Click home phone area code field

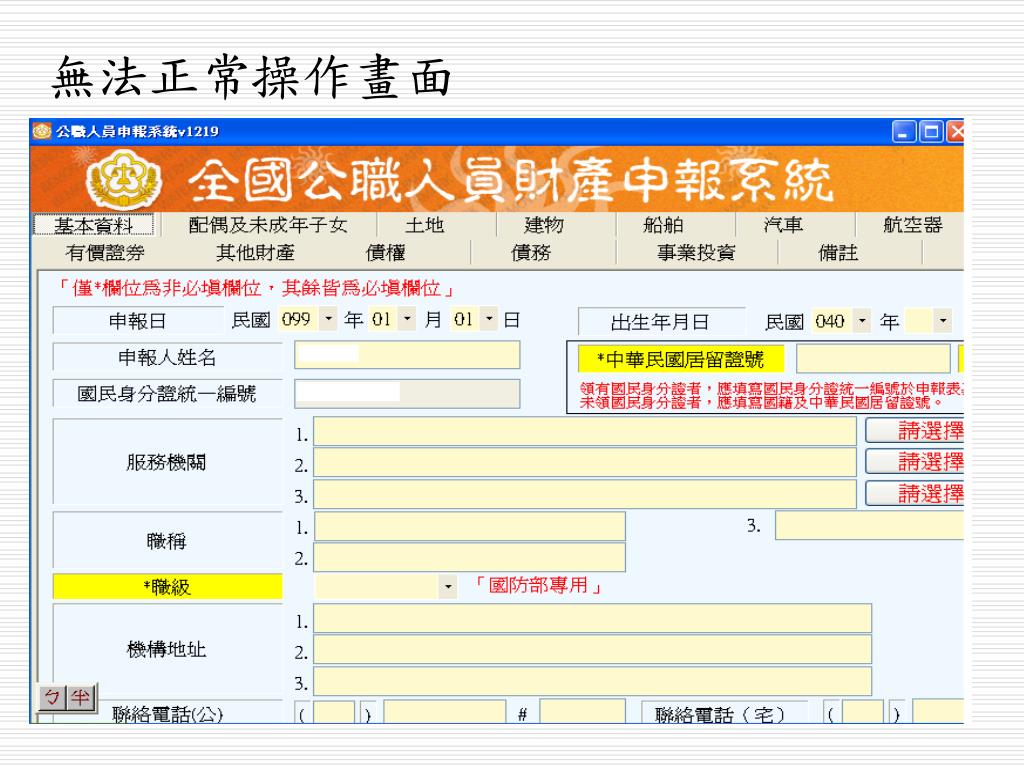863,713
